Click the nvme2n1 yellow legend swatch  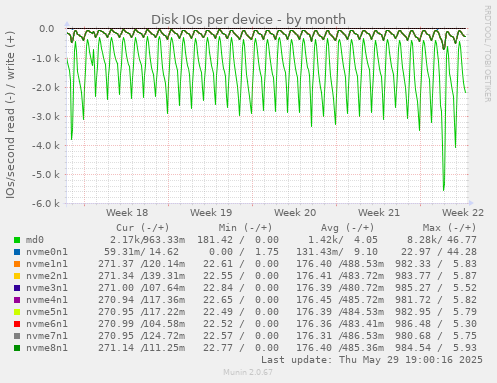pyautogui.click(x=17, y=276)
